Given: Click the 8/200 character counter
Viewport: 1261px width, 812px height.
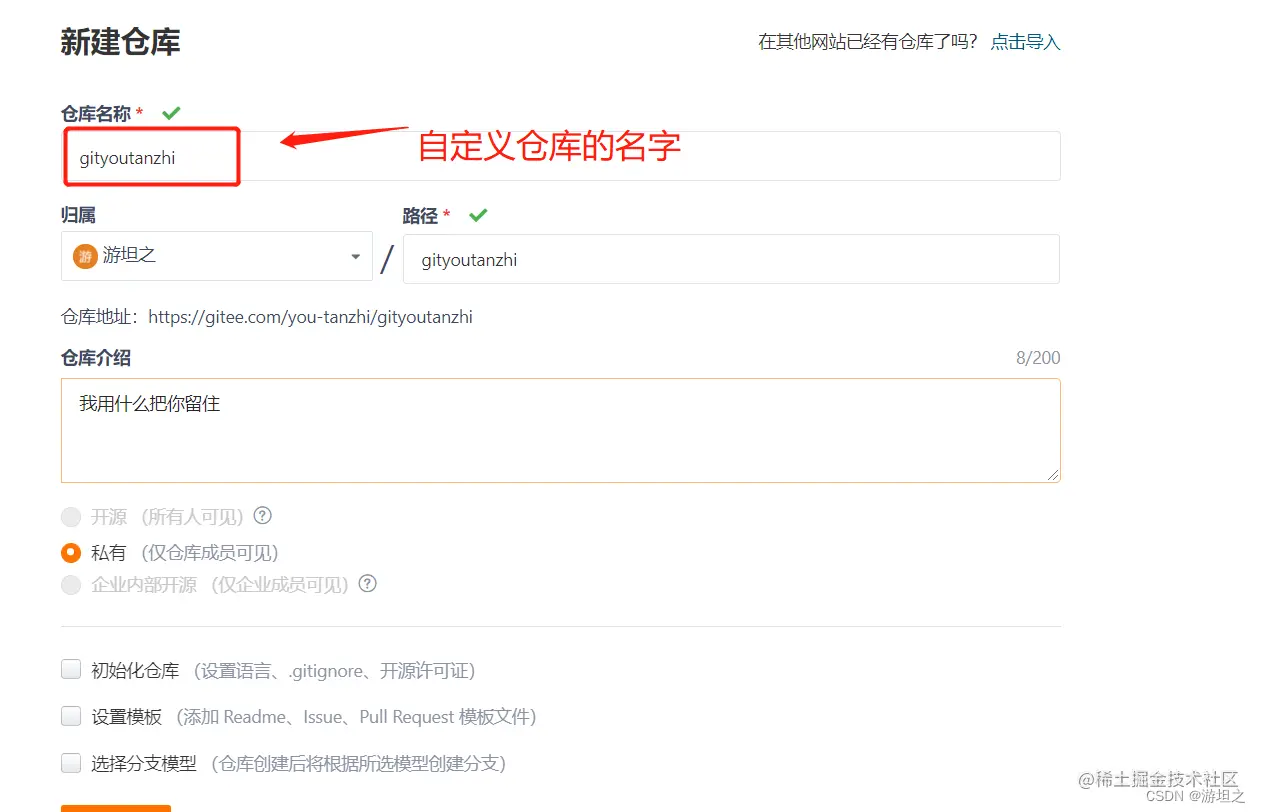Looking at the screenshot, I should click(1038, 358).
